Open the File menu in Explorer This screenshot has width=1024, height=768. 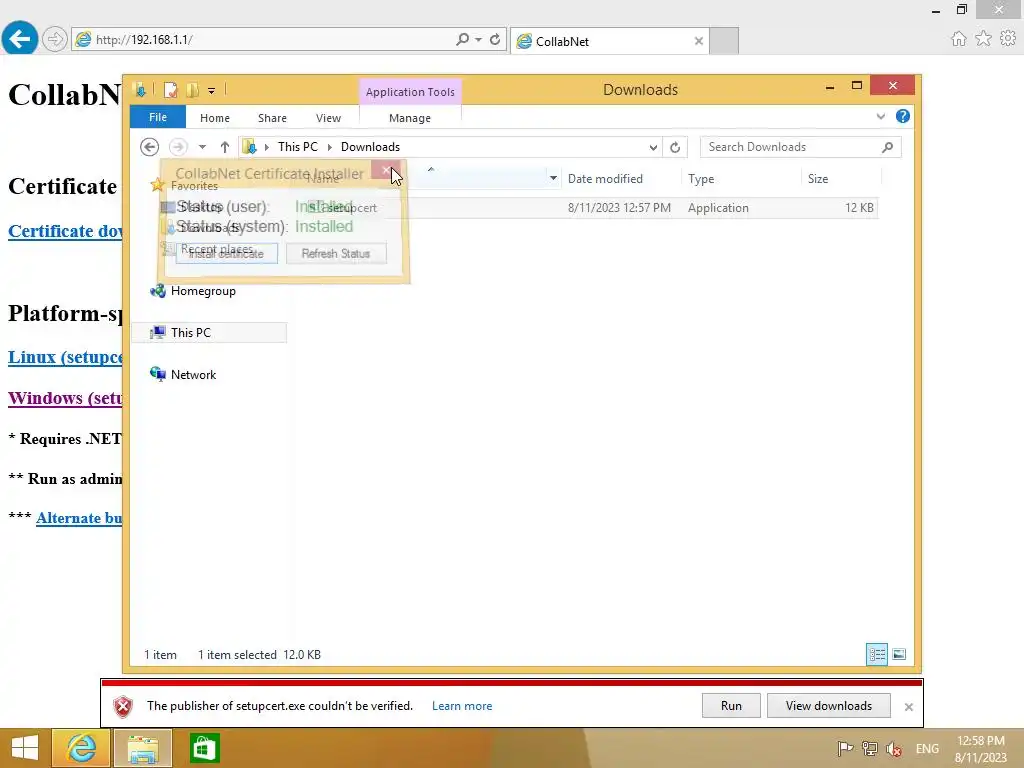[158, 117]
